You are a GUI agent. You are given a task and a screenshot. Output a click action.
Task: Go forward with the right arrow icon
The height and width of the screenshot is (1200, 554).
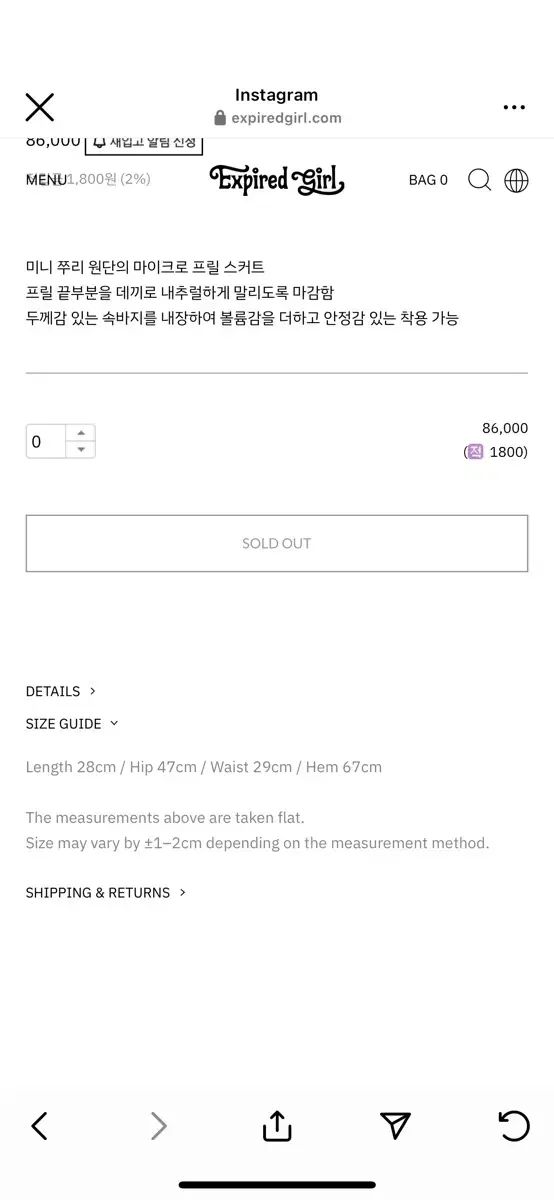tap(158, 1126)
